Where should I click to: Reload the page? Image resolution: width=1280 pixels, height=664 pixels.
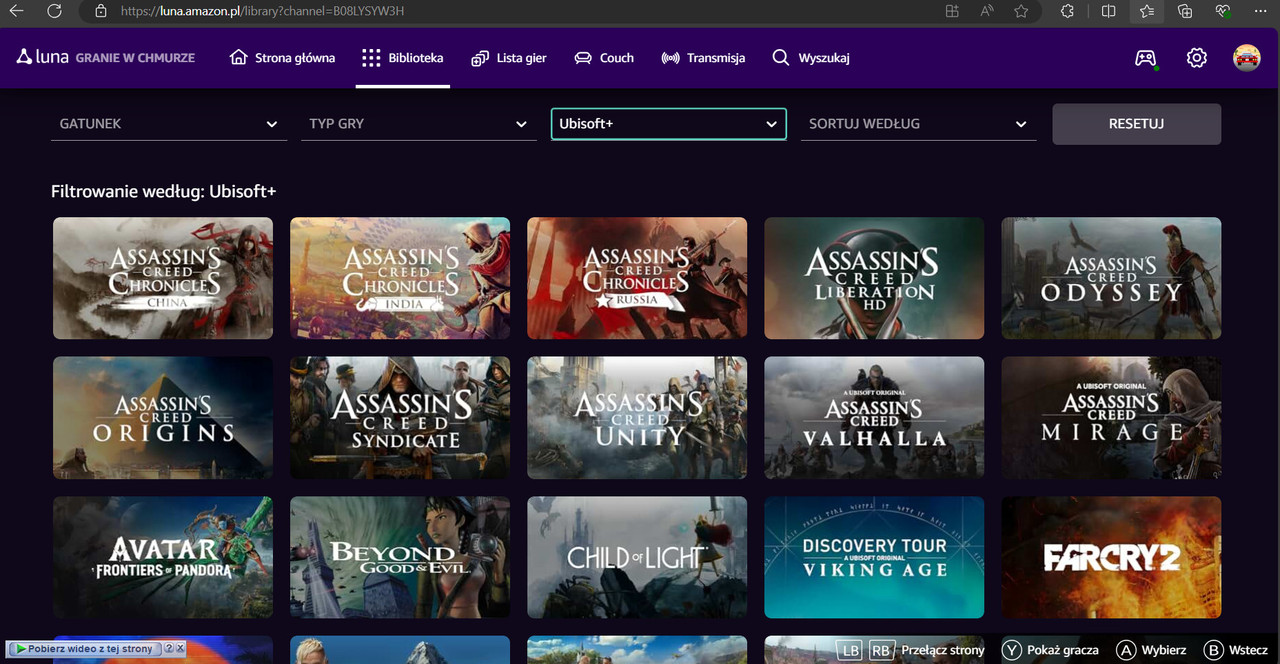click(55, 11)
